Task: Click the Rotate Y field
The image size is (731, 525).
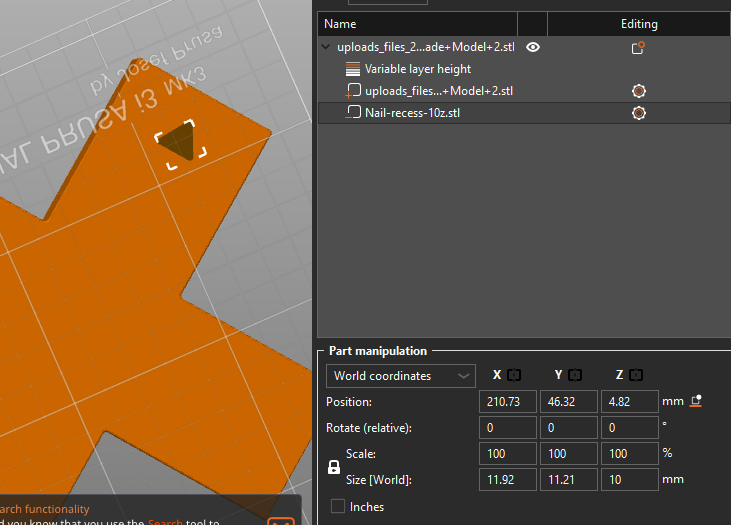Action: click(x=569, y=428)
